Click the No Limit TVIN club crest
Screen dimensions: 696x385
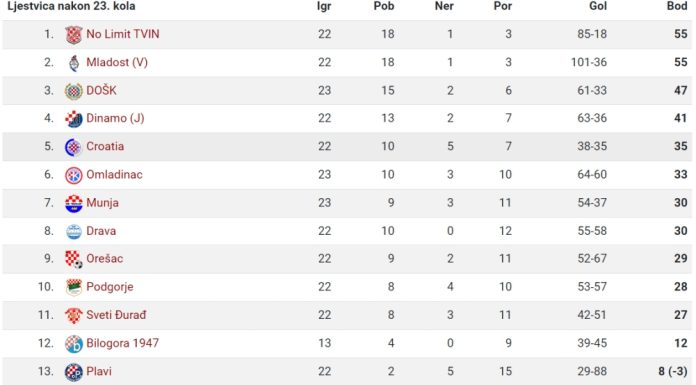(x=74, y=35)
